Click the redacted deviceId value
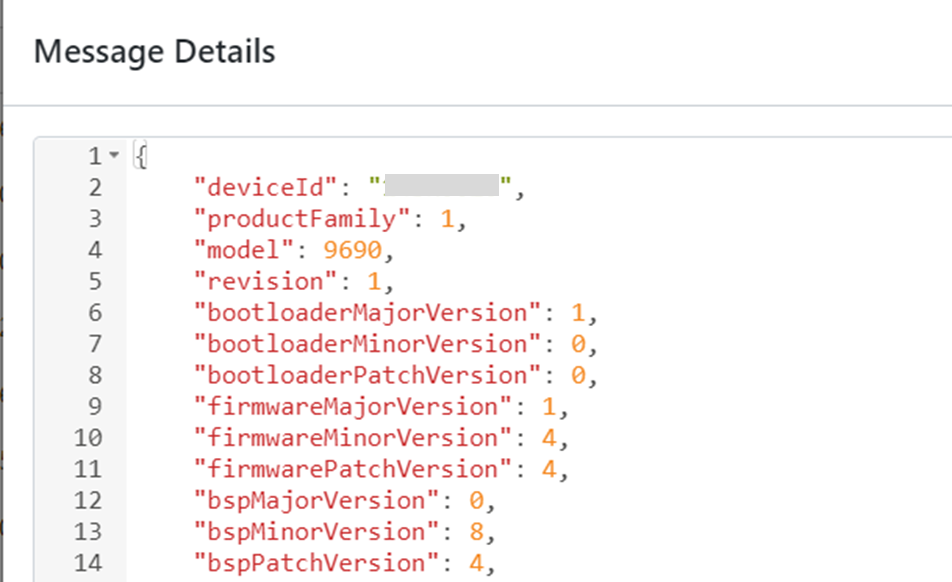The height and width of the screenshot is (582, 952). pyautogui.click(x=441, y=187)
